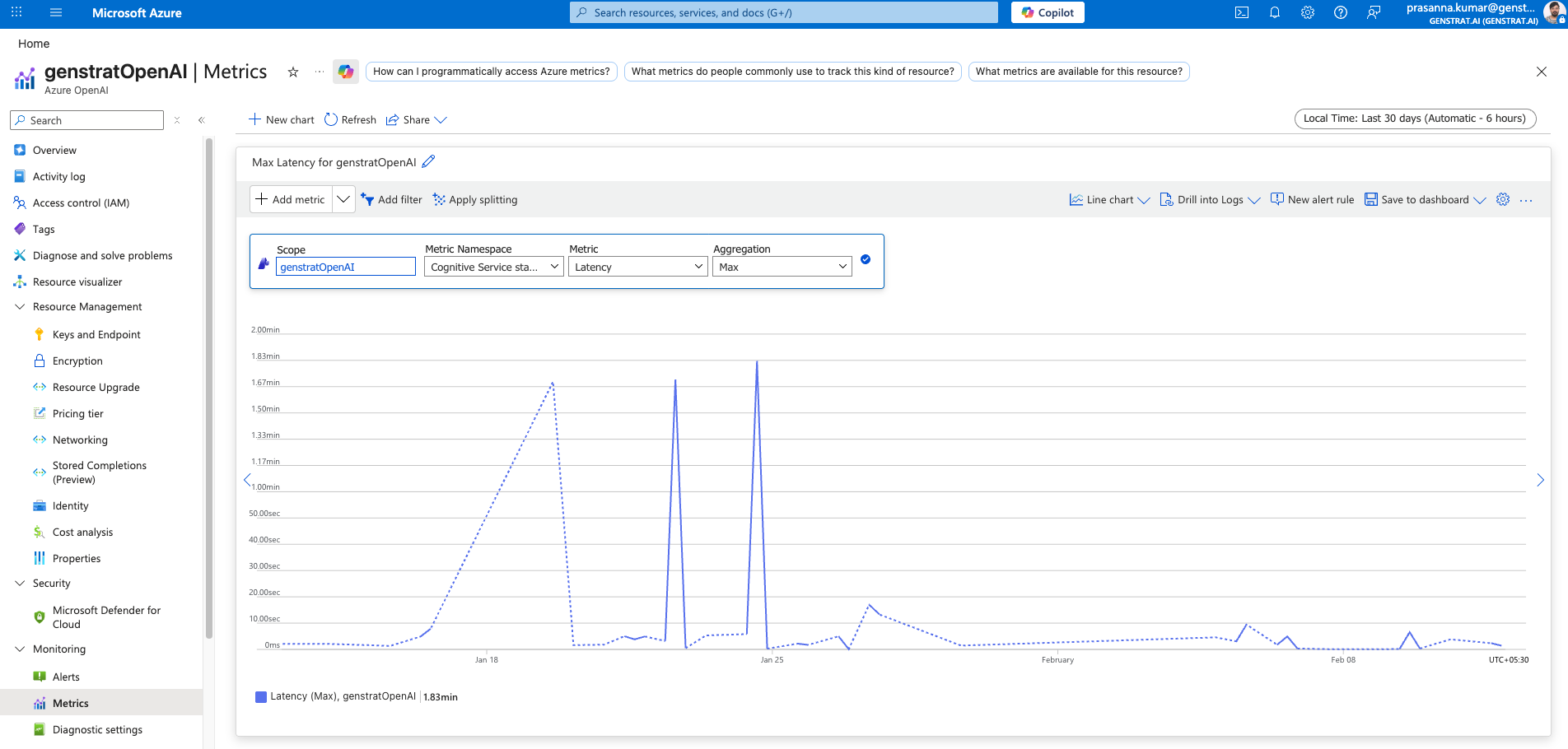Ask how to programmatically access Azure metrics

(492, 72)
